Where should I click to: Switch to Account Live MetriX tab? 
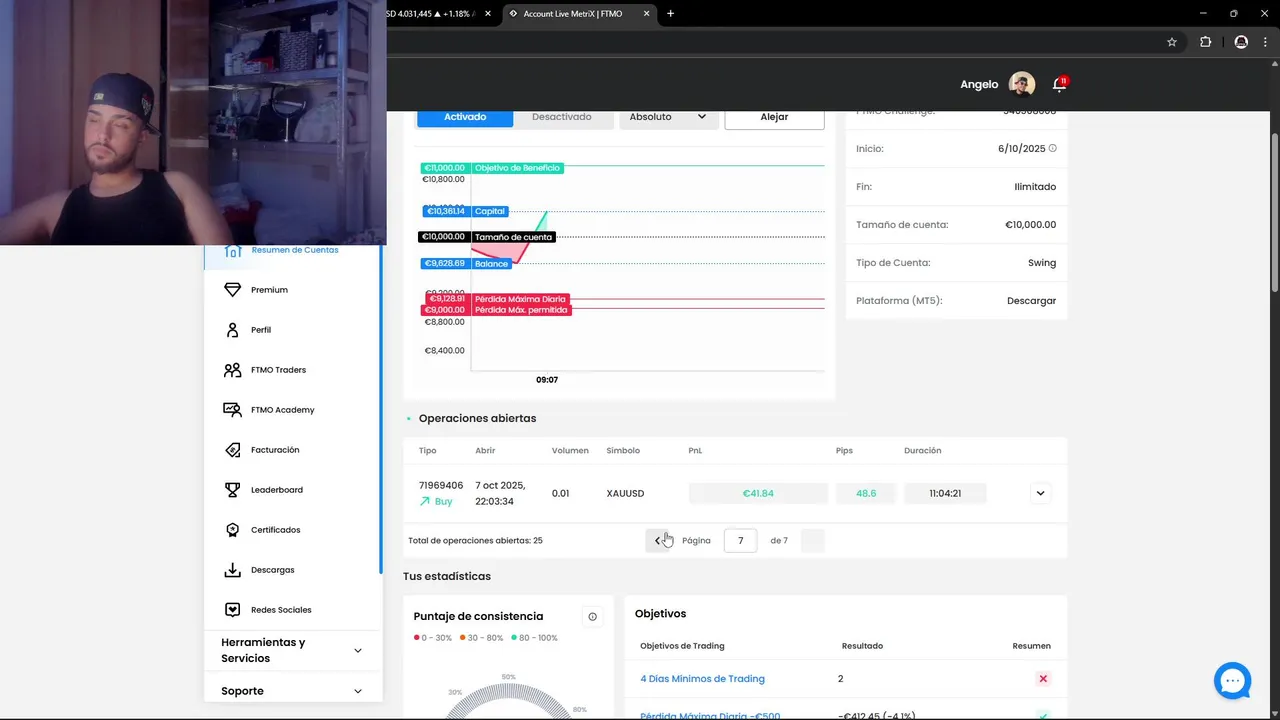pos(580,14)
